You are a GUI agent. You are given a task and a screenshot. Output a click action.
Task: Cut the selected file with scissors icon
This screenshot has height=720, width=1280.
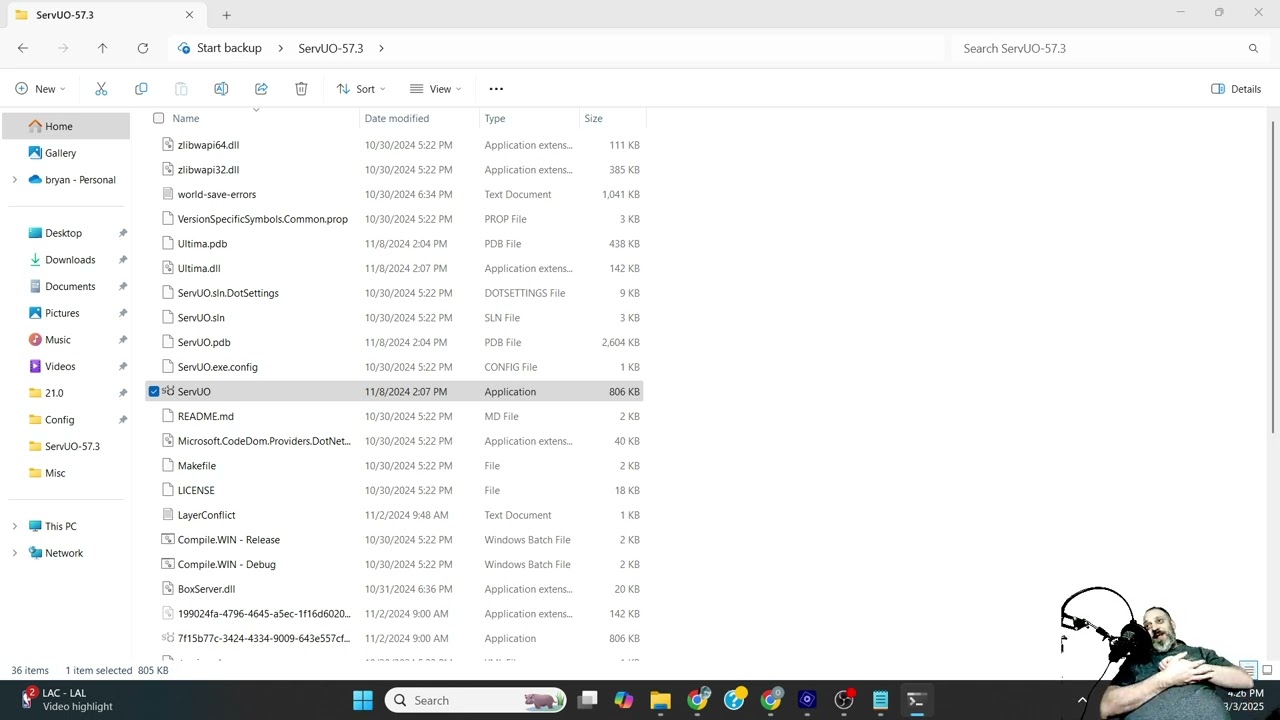(x=101, y=89)
